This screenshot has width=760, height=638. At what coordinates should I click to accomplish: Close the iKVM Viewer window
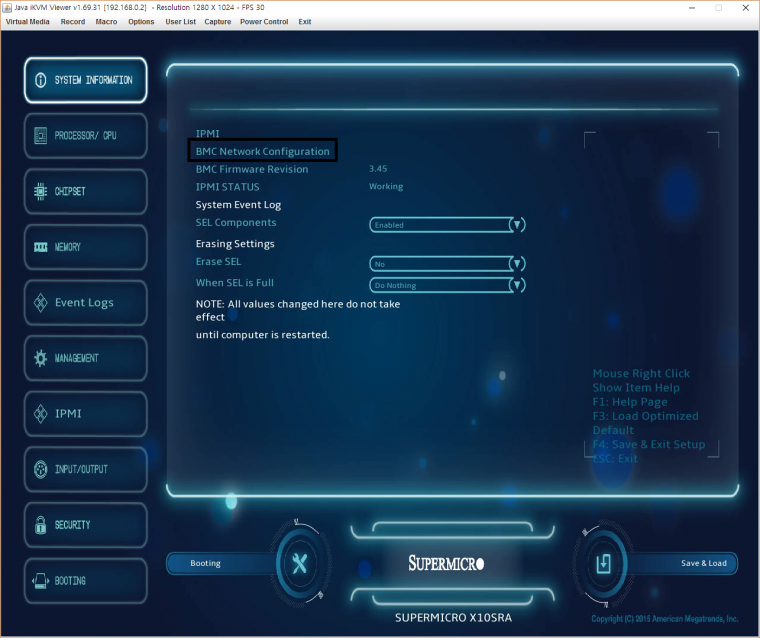click(x=745, y=8)
